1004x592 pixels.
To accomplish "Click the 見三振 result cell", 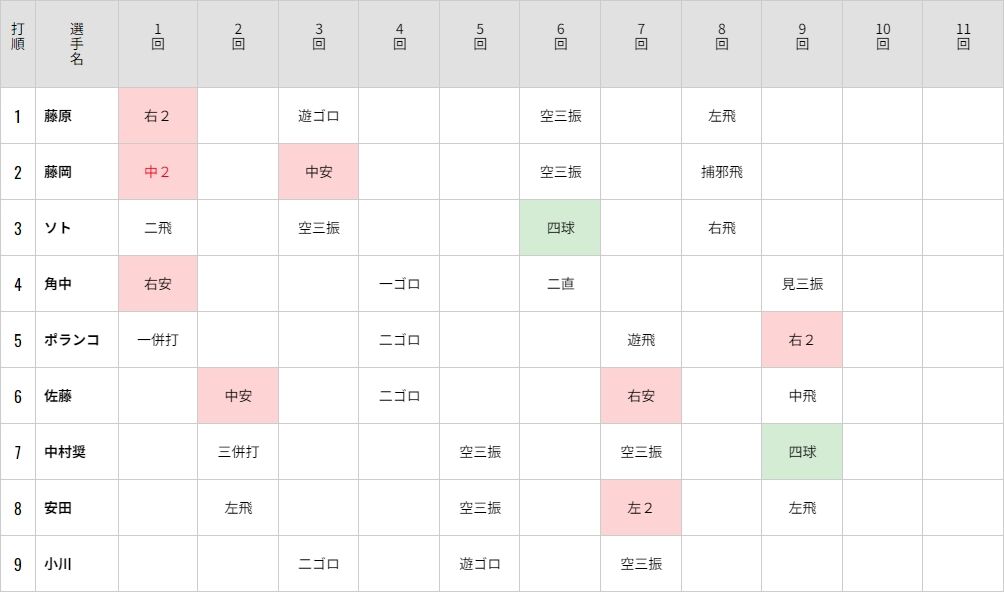I will point(802,284).
